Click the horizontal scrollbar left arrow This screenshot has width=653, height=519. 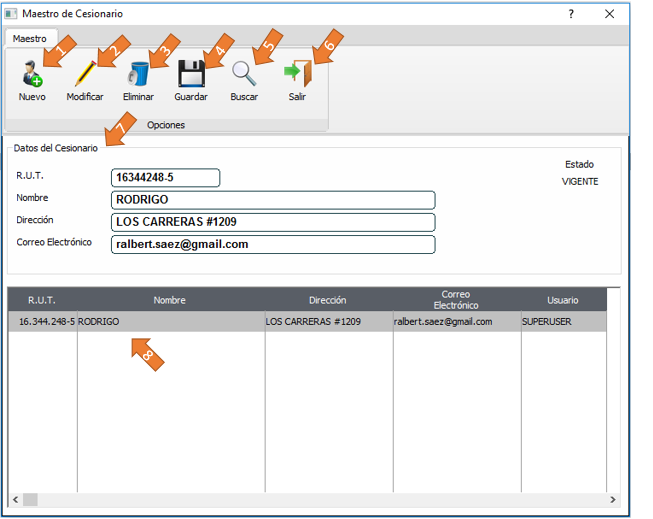15,499
